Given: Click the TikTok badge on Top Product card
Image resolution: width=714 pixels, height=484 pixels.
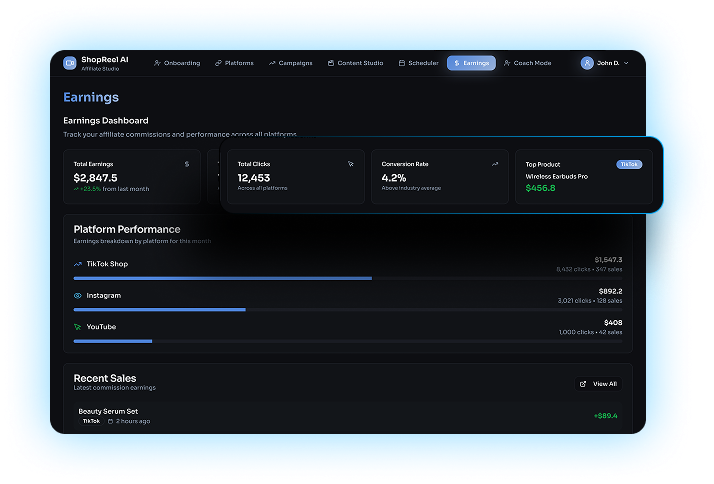Looking at the screenshot, I should 629,164.
